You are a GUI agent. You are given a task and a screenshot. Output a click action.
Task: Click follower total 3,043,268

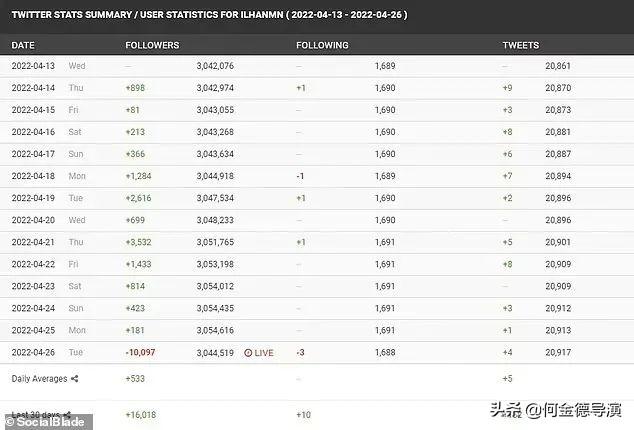(215, 132)
